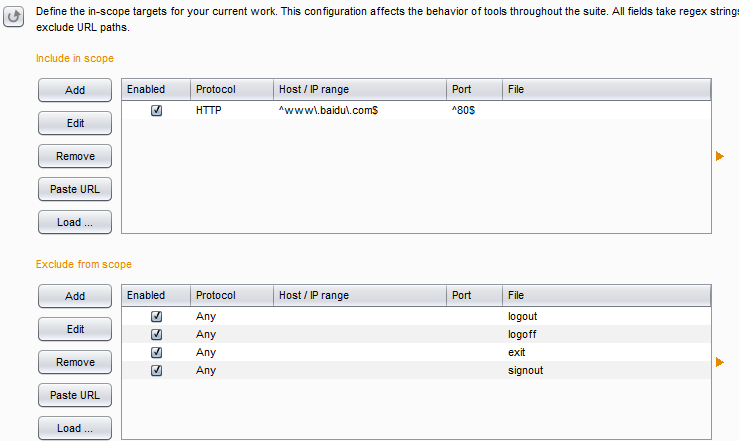Toggle the logoff exclusion checkbox
This screenshot has height=441, width=739.
pos(156,334)
